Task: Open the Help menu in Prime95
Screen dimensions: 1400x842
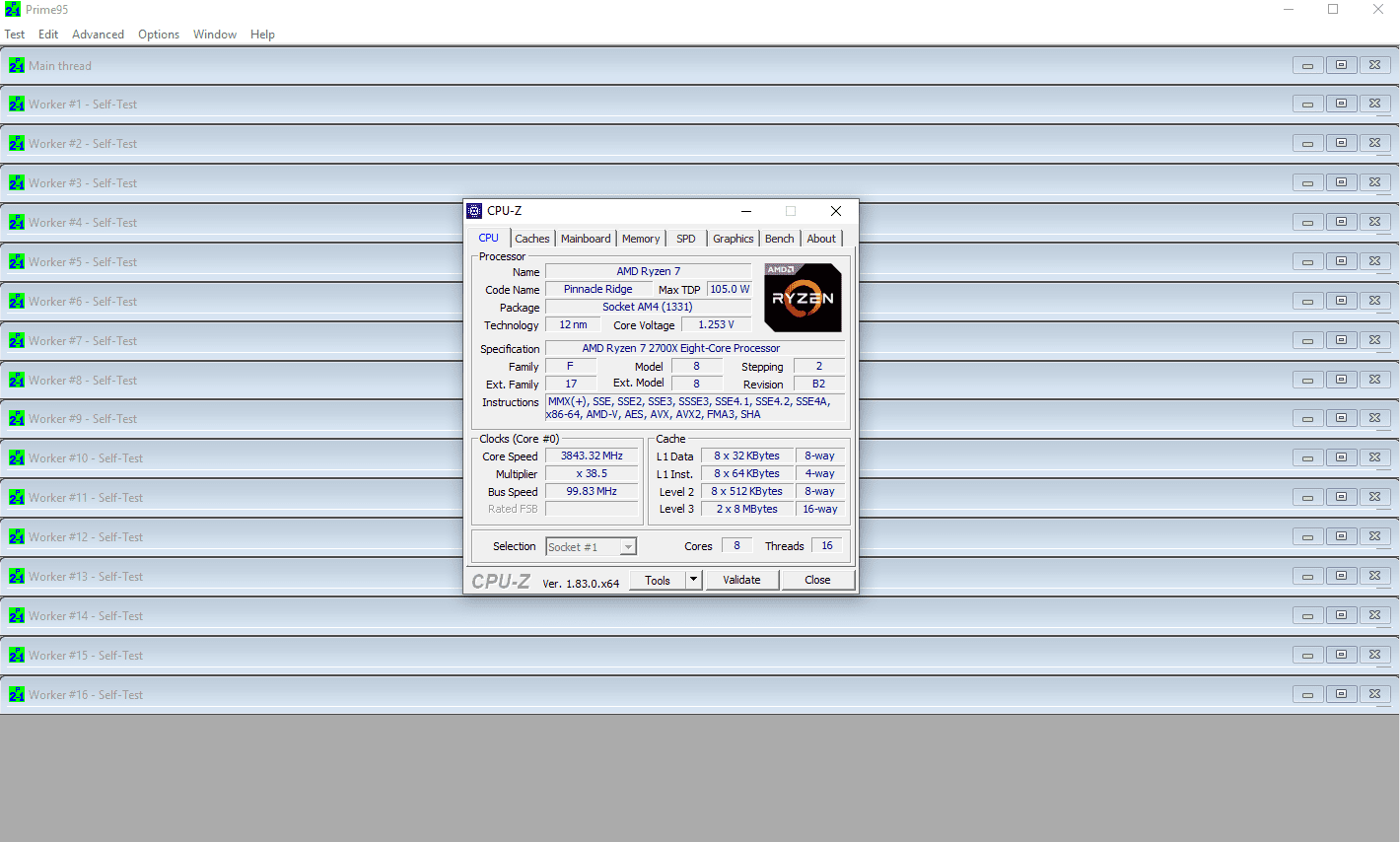Action: point(262,34)
